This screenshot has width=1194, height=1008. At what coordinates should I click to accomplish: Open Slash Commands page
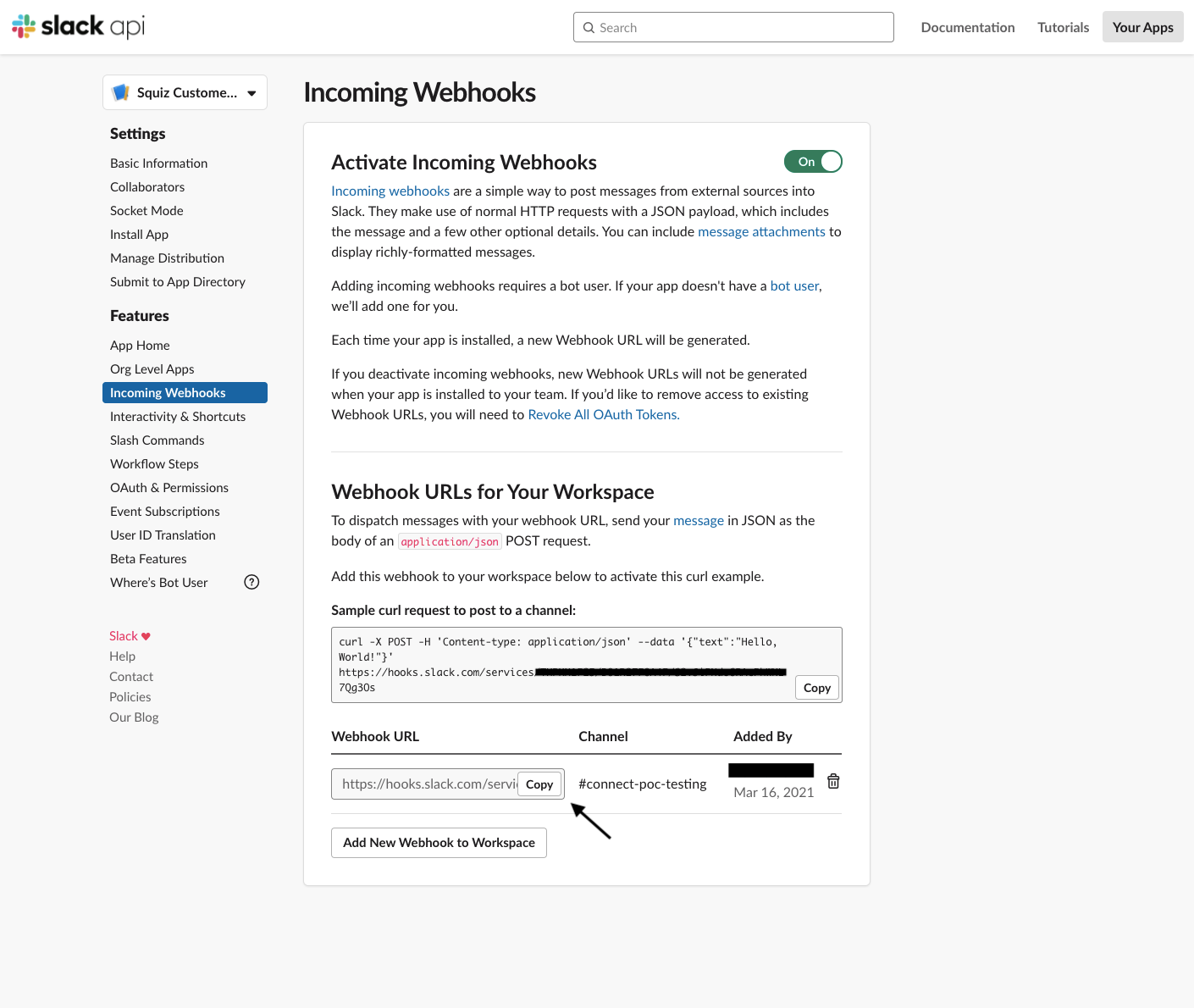click(158, 440)
